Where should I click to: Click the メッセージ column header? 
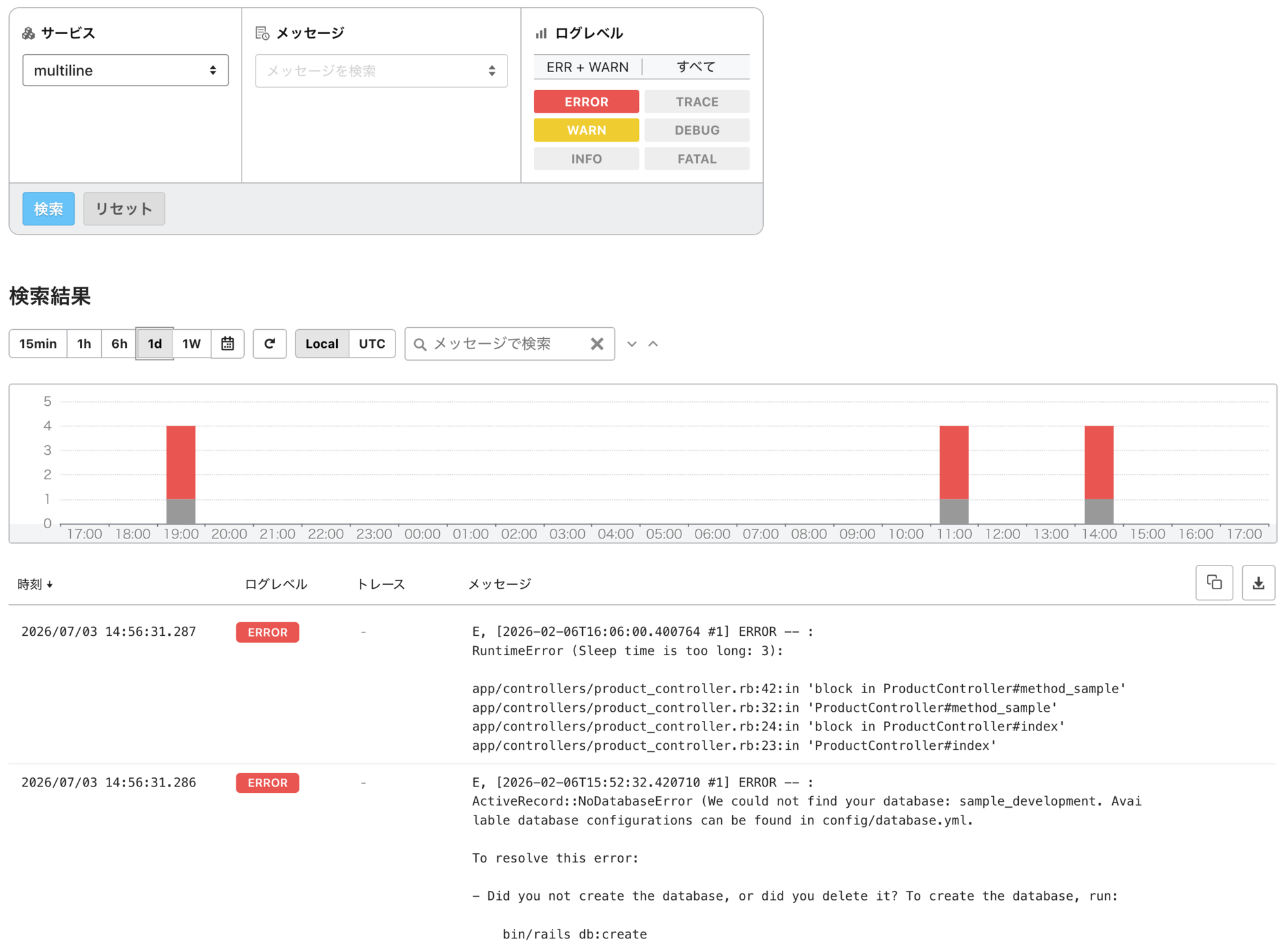(499, 584)
